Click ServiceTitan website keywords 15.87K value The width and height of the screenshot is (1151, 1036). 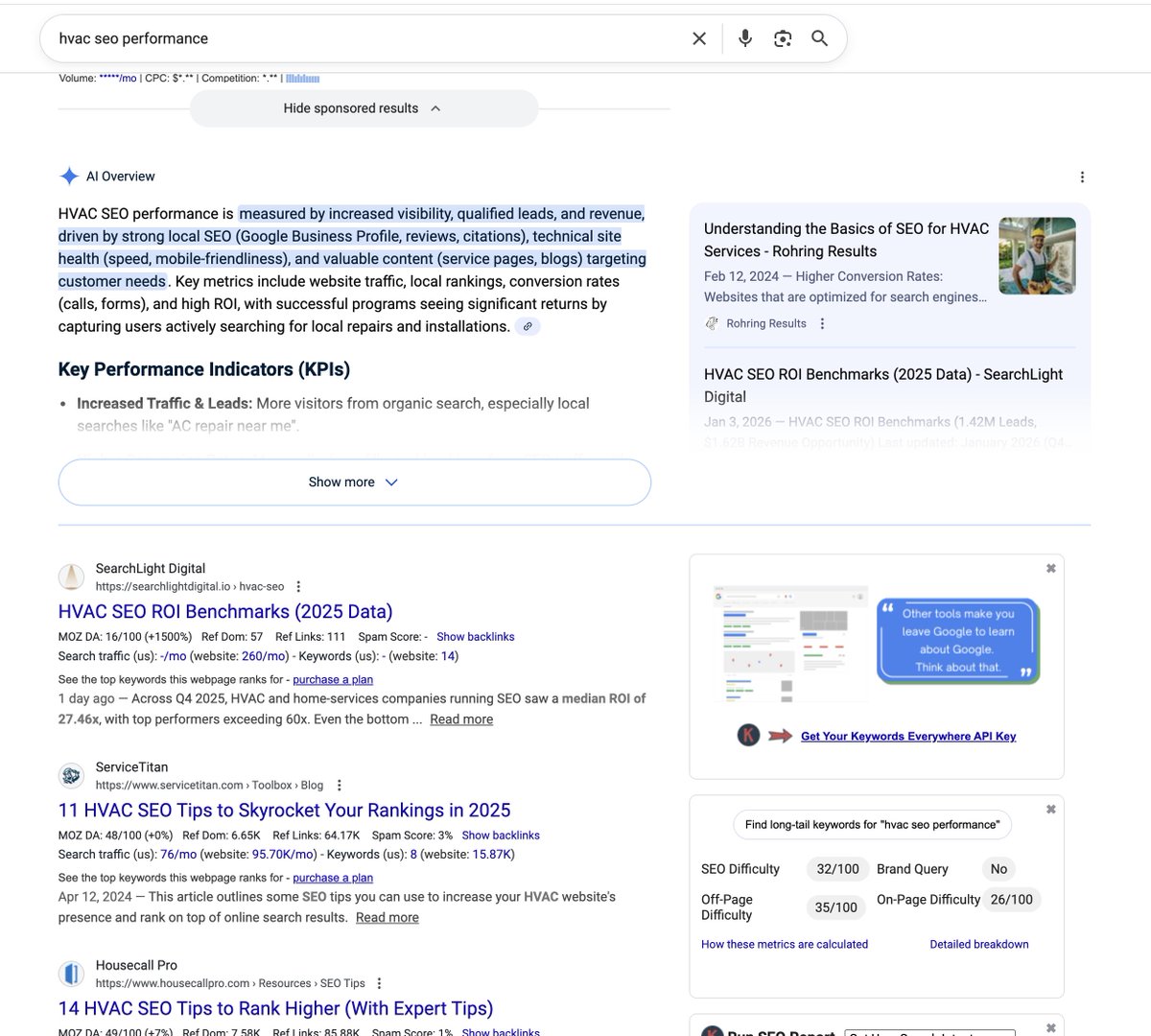point(493,854)
